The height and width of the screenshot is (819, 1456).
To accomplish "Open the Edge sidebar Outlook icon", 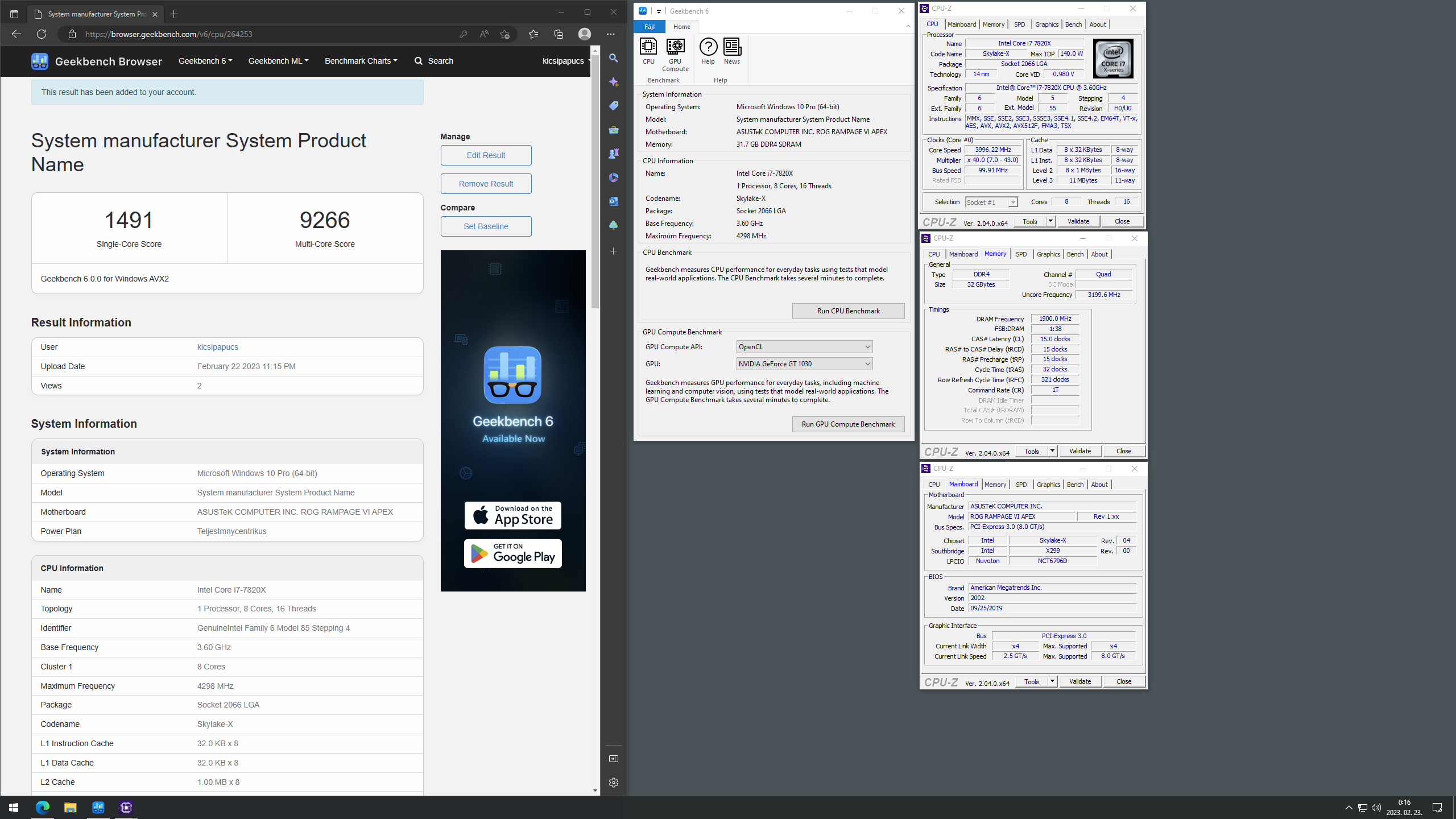I will pos(614,201).
